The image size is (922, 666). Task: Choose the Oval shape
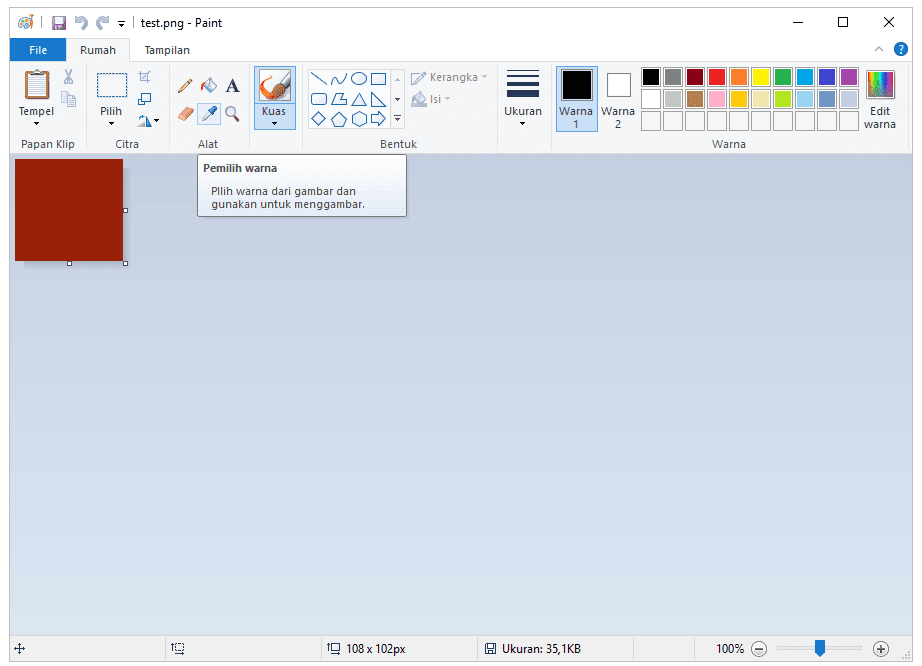tap(359, 78)
